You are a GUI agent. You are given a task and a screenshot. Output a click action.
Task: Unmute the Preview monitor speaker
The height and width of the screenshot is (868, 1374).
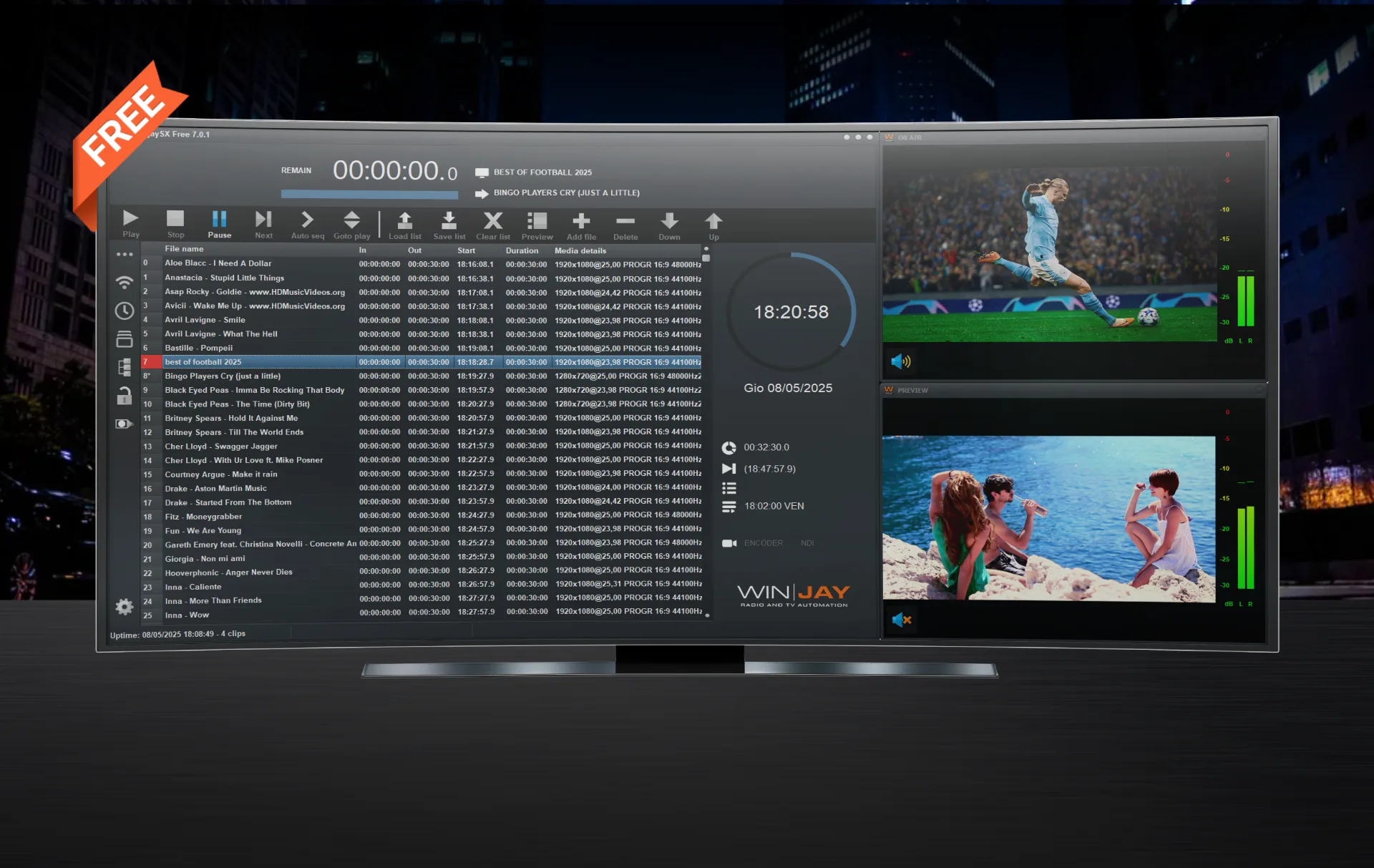(901, 620)
